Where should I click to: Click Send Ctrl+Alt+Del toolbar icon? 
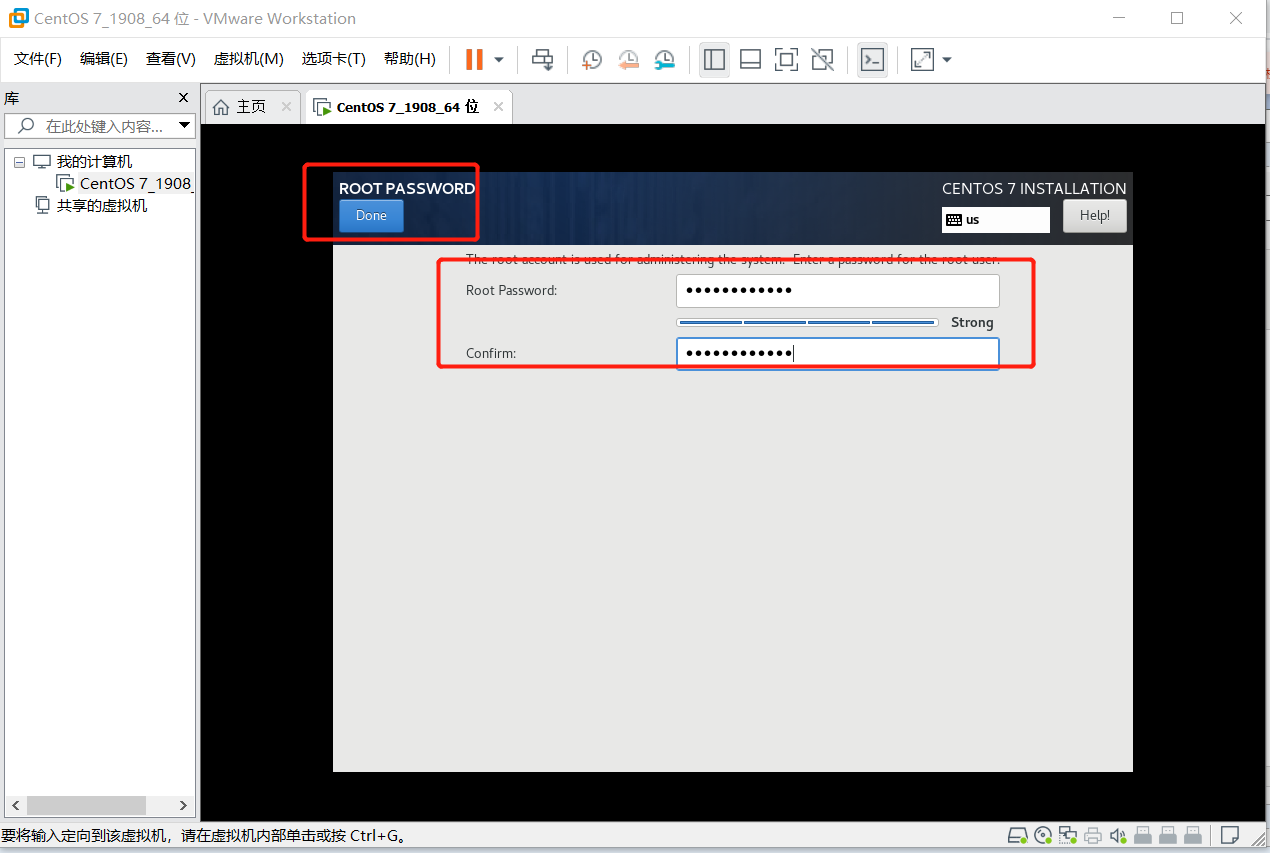coord(542,60)
